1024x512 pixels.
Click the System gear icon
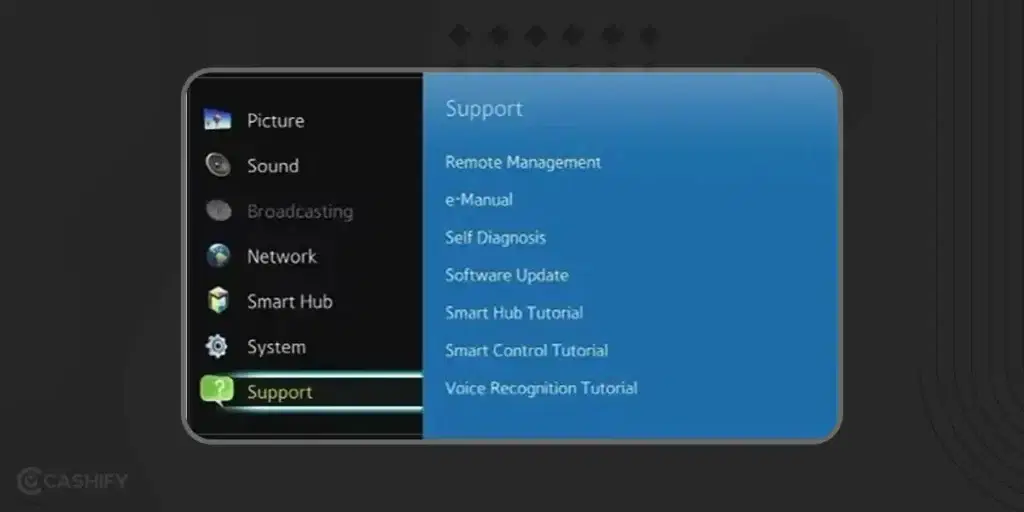point(217,346)
